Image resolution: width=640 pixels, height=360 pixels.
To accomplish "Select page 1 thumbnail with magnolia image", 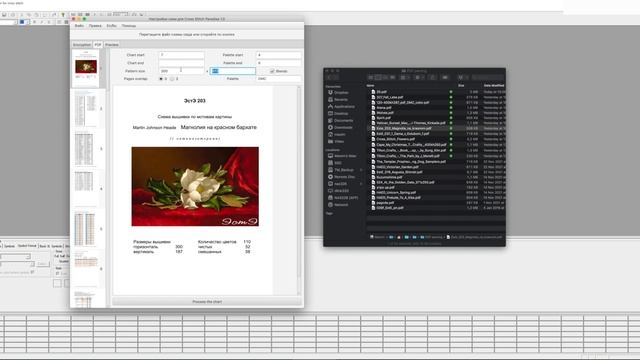I will [x=86, y=68].
